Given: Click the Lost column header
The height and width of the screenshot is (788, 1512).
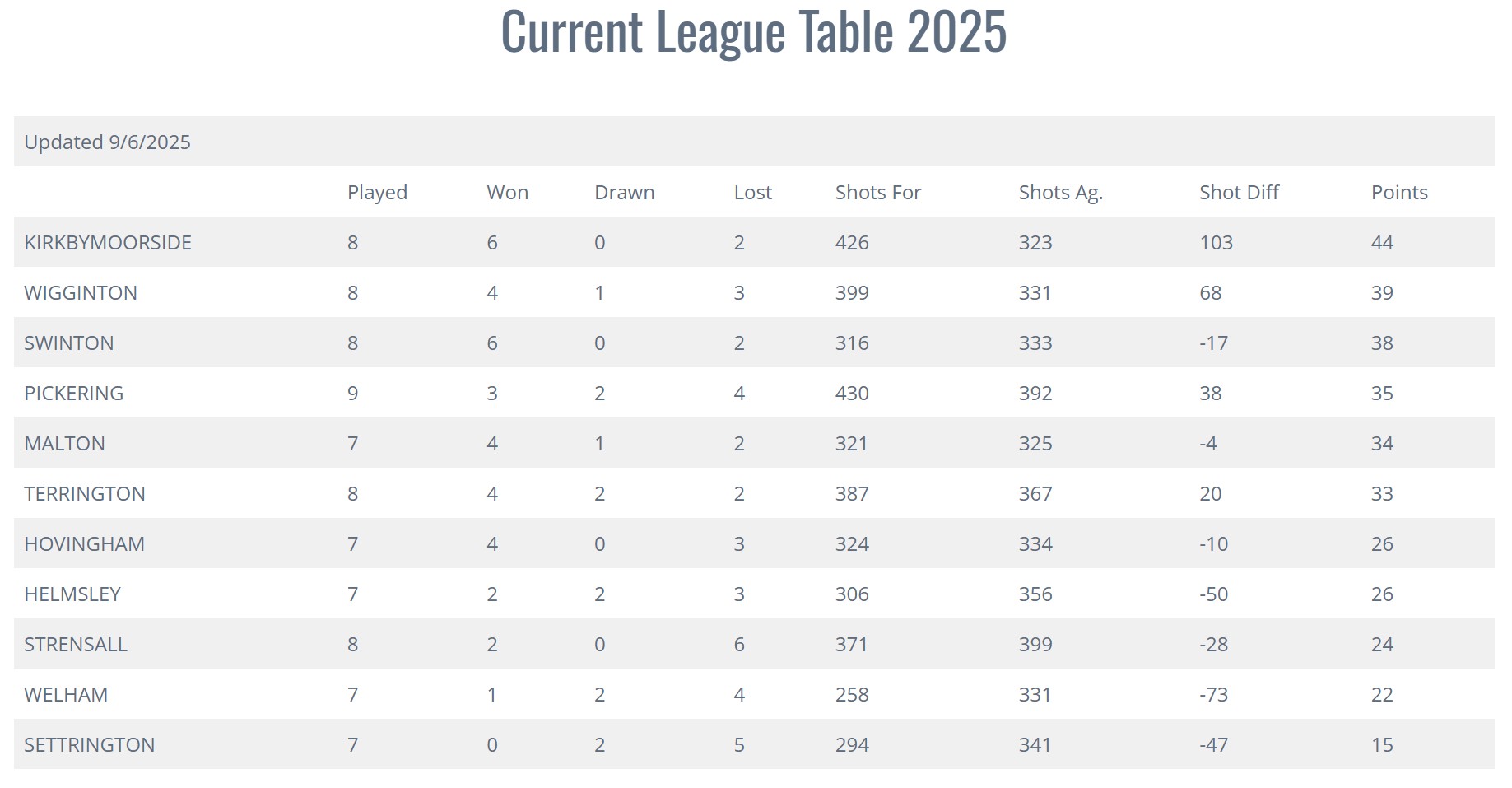Looking at the screenshot, I should pos(753,193).
